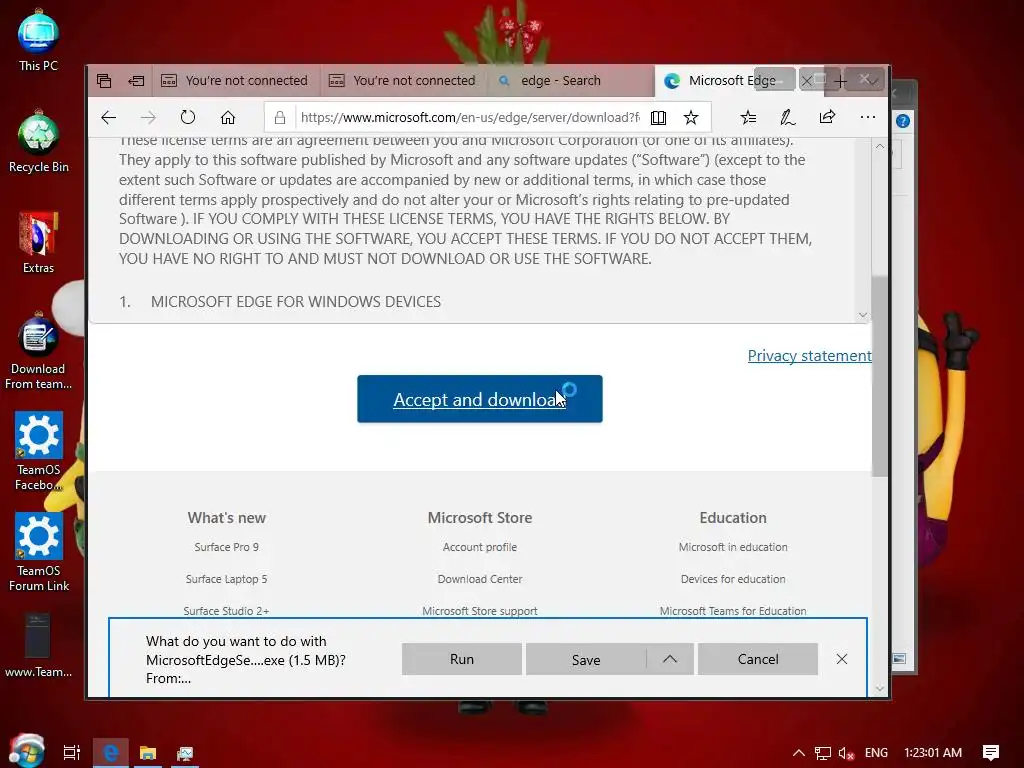The height and width of the screenshot is (768, 1024).
Task: Open Surface Pro 9 footer link
Action: tap(227, 547)
